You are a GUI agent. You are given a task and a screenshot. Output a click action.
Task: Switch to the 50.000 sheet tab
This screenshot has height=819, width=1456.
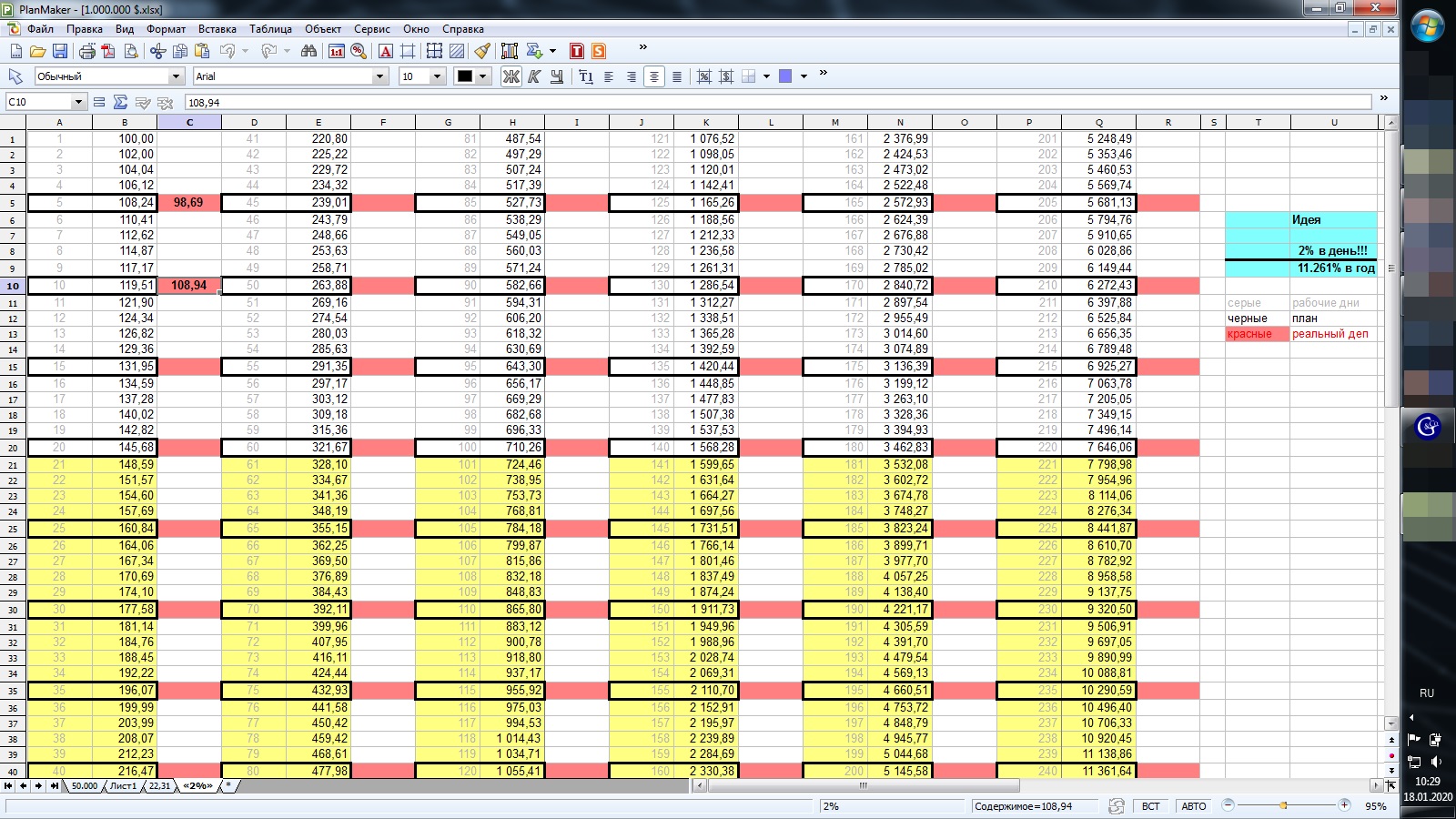tap(84, 785)
